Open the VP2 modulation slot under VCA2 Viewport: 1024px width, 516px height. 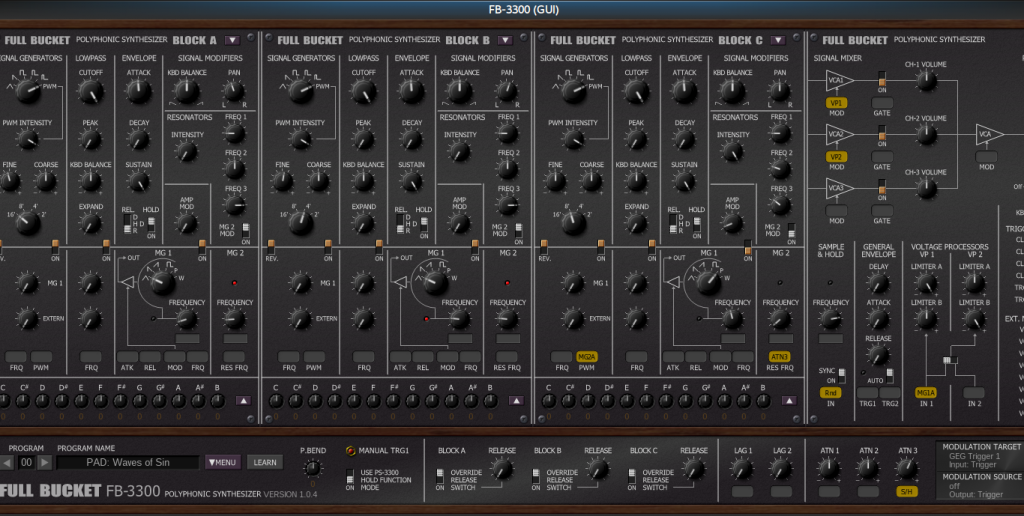click(837, 157)
